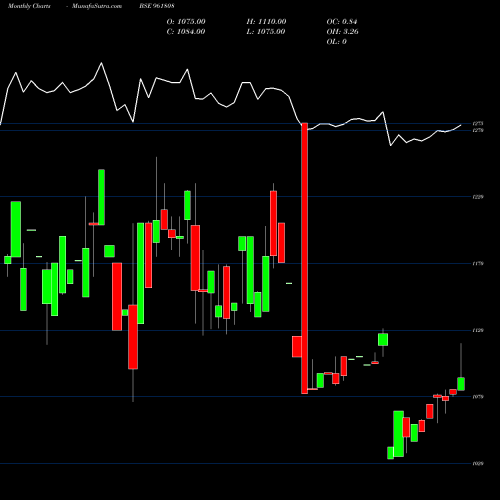Screen dimensions: 500x500
Task: Click the open value 'O: 1075.00'
Action: [186, 22]
